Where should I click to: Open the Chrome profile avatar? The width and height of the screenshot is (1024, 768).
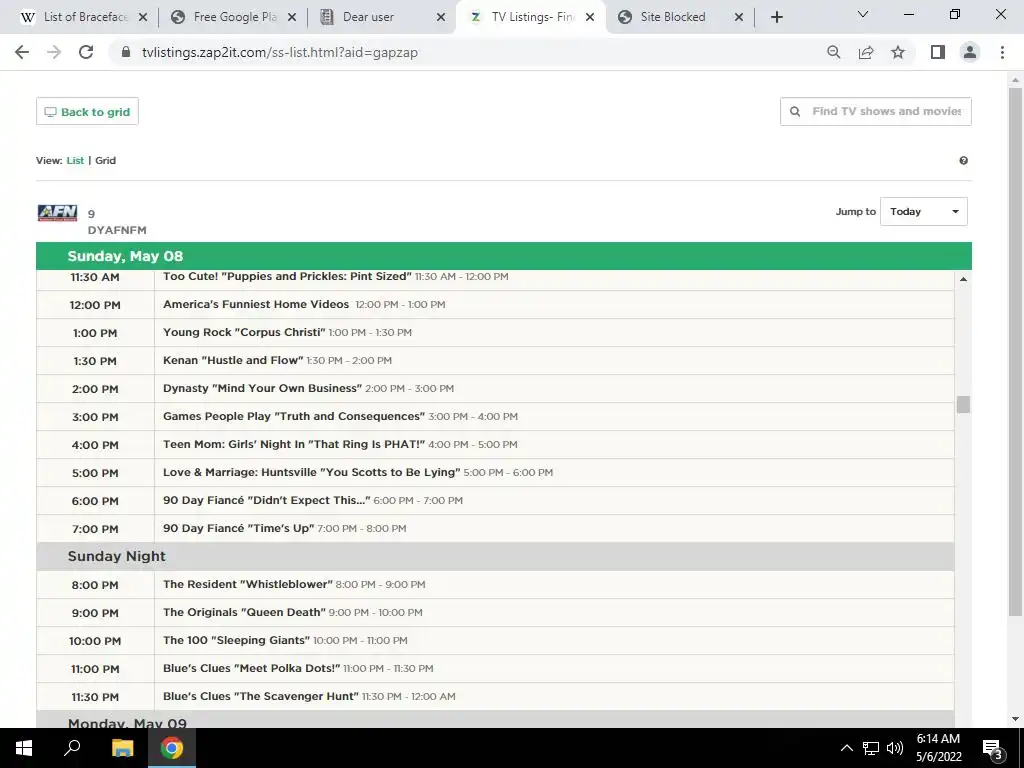click(970, 52)
